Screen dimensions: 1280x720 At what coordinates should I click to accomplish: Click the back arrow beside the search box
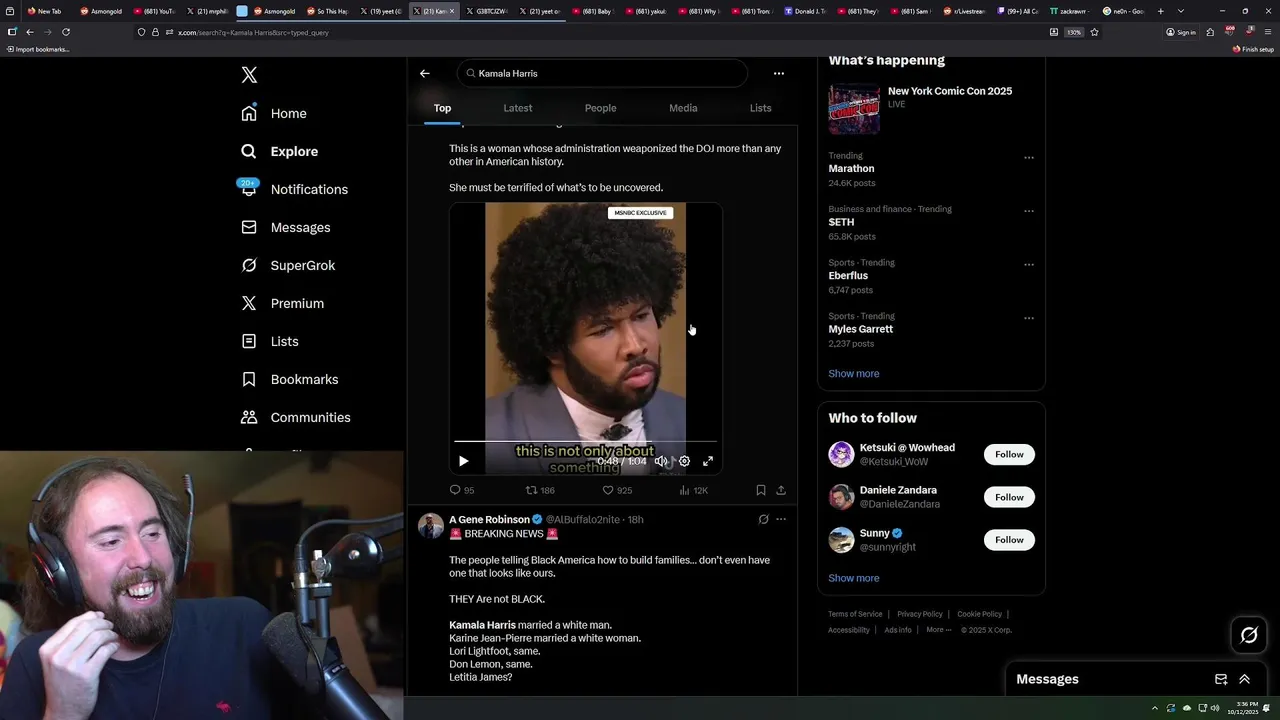425,73
